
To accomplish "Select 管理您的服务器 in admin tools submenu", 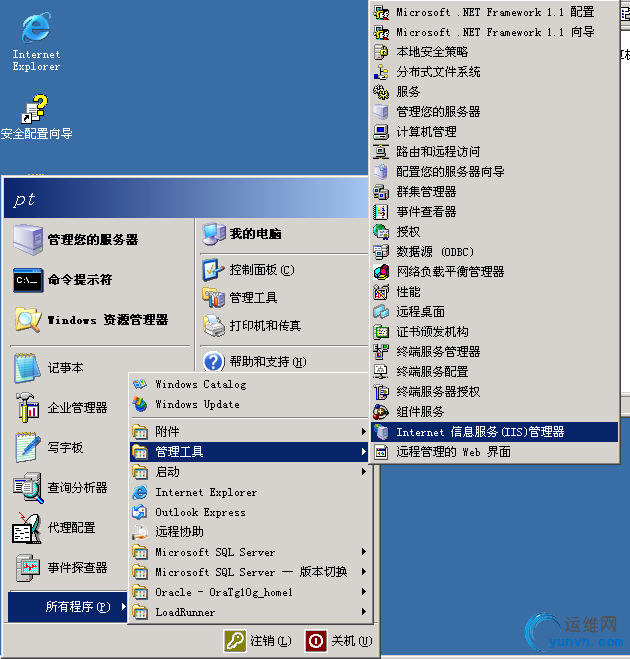I will (x=495, y=112).
